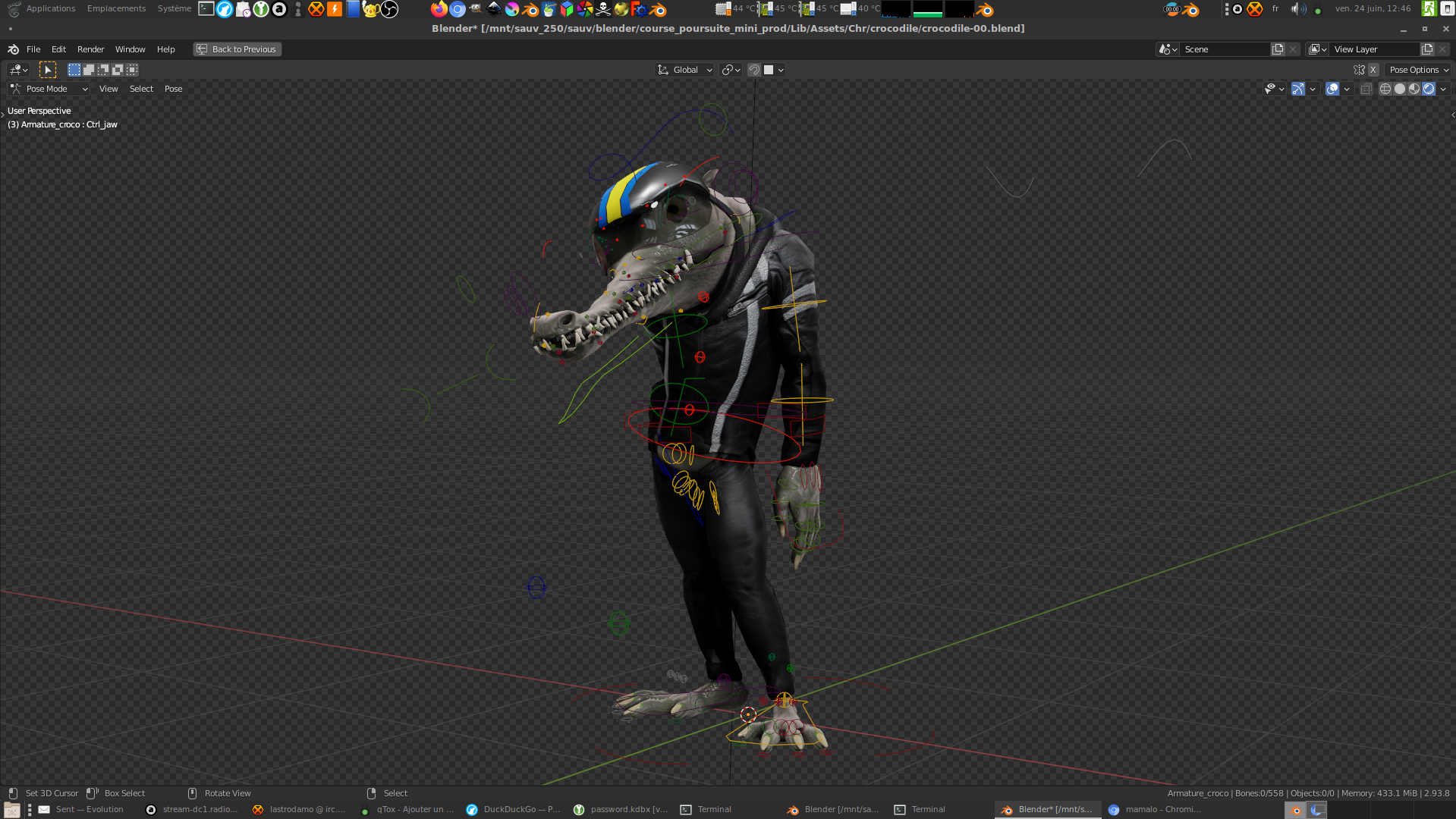The height and width of the screenshot is (819, 1456).
Task: Switch to rendered shading
Action: [1429, 89]
